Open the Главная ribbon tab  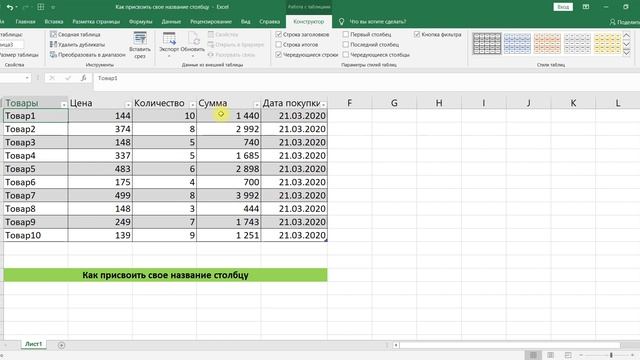[25, 22]
